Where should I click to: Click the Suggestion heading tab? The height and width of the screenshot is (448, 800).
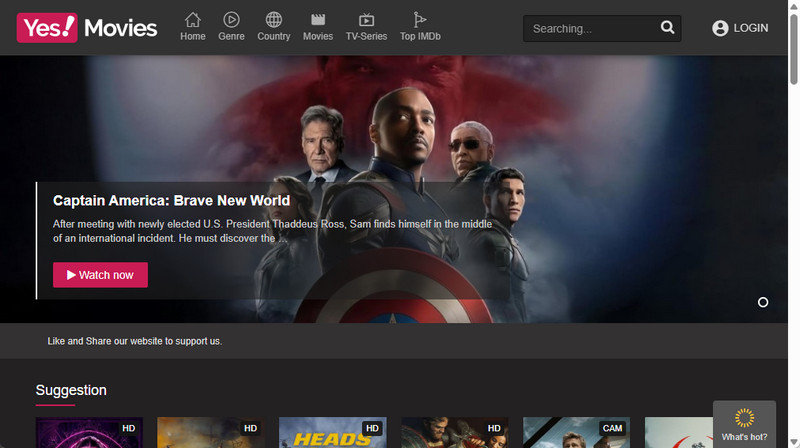[71, 390]
